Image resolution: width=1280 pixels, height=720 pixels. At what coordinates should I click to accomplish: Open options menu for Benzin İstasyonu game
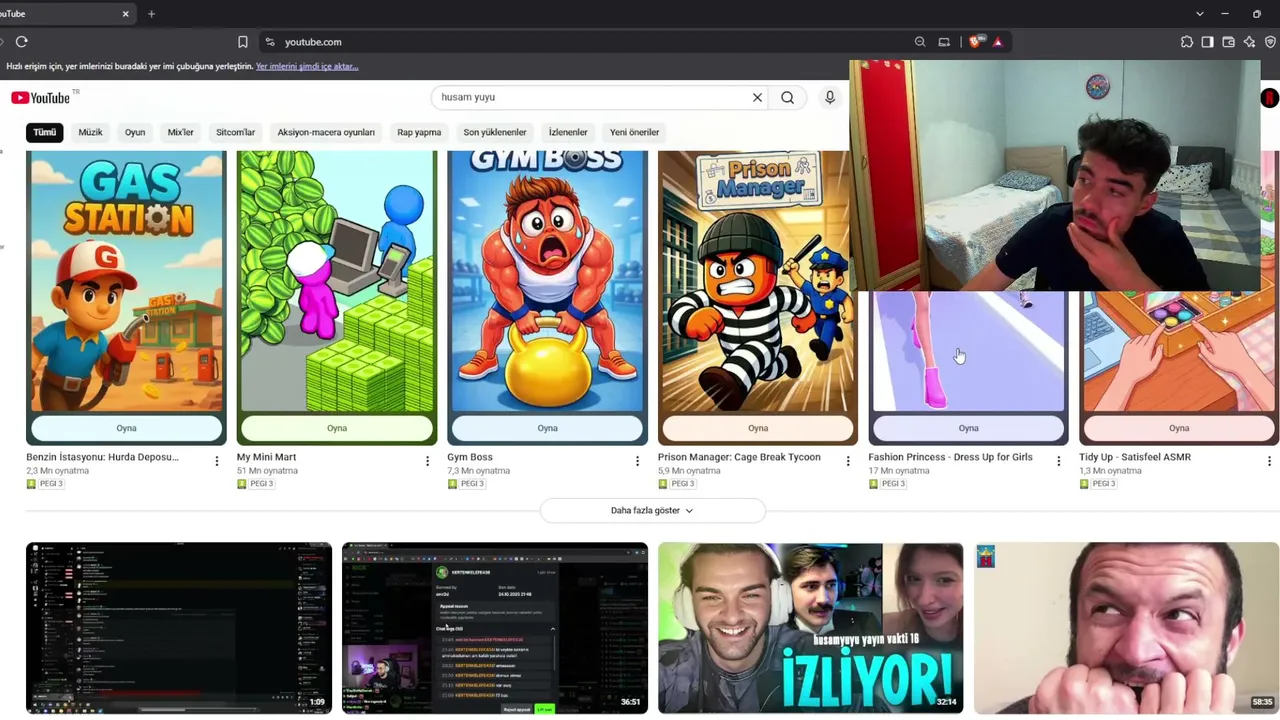[x=216, y=461]
